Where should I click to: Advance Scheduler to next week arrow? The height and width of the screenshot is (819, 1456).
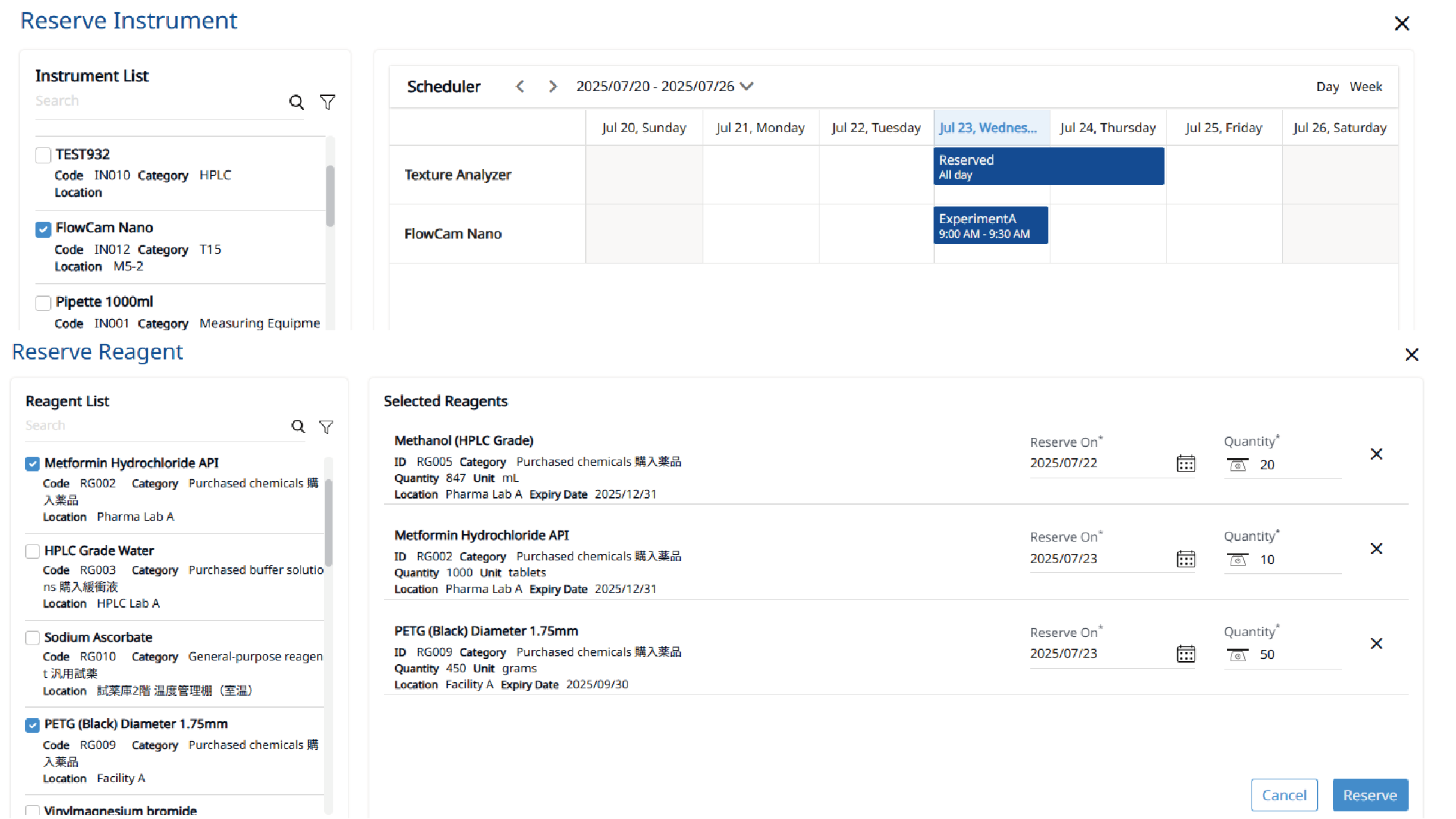[x=553, y=86]
